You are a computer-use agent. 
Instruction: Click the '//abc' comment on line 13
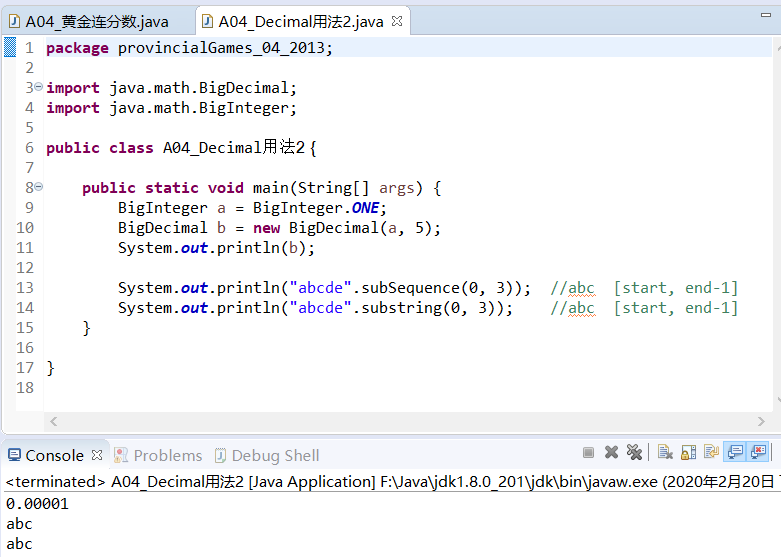click(x=572, y=288)
